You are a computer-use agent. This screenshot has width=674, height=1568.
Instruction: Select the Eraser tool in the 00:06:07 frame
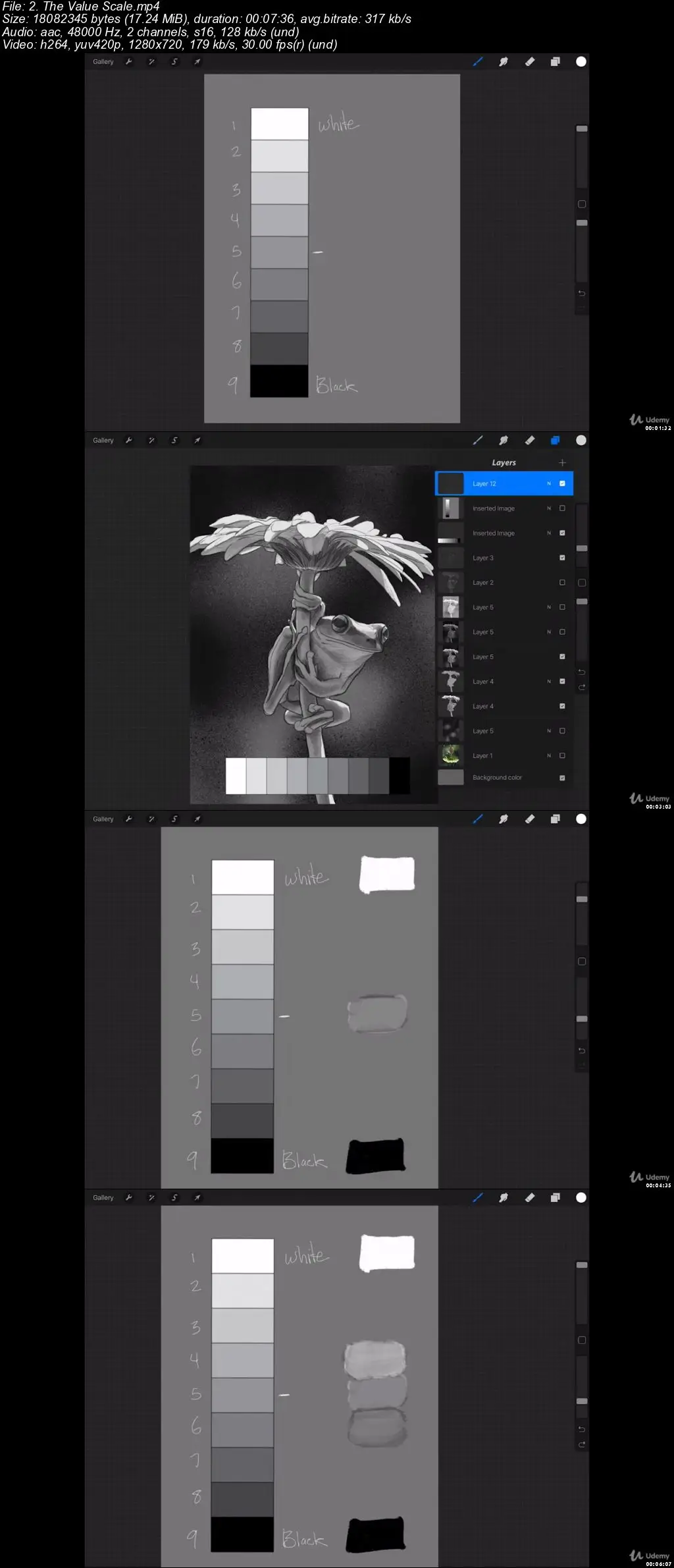click(530, 1198)
